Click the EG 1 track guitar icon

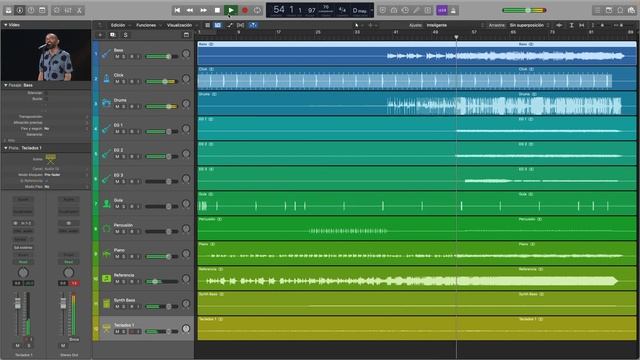(x=106, y=129)
